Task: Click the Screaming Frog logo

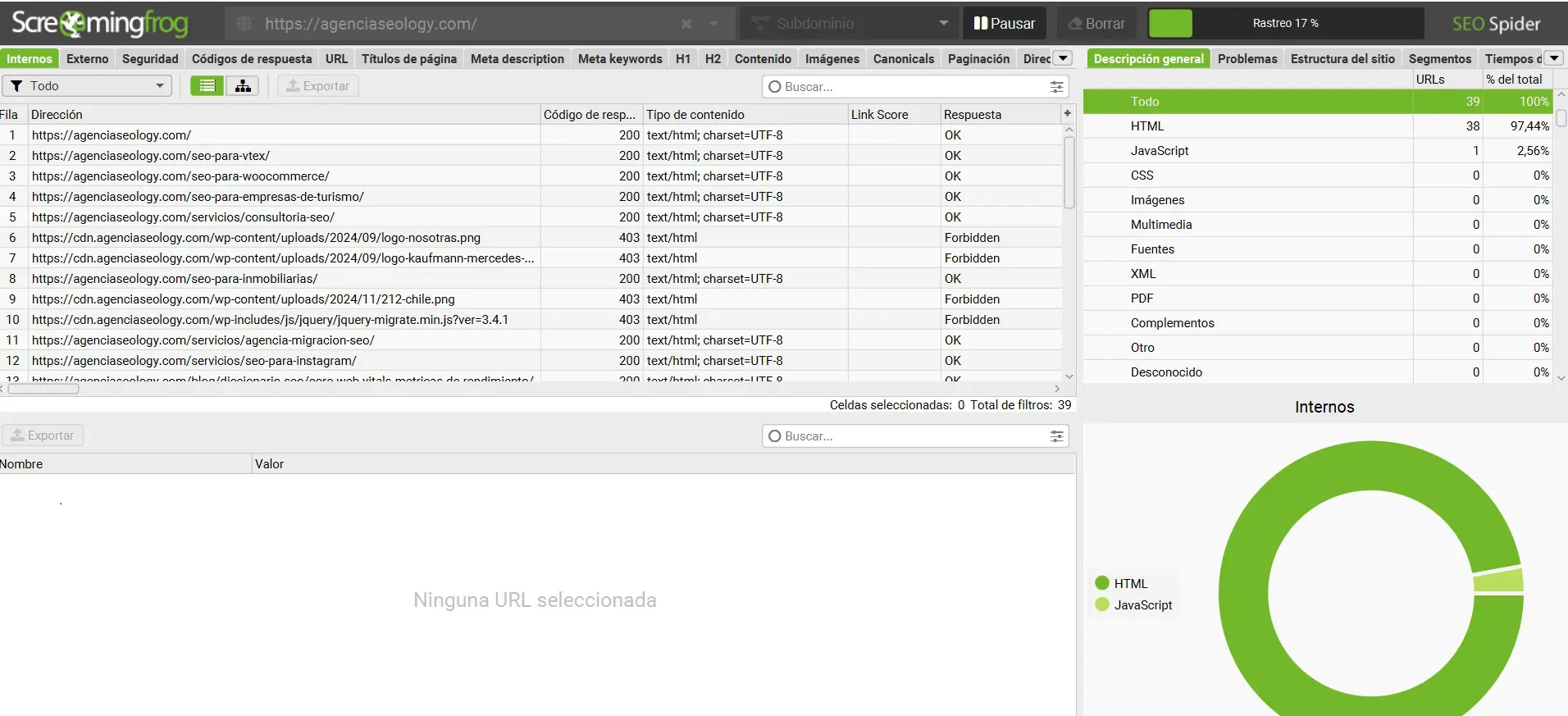Action: tap(99, 24)
